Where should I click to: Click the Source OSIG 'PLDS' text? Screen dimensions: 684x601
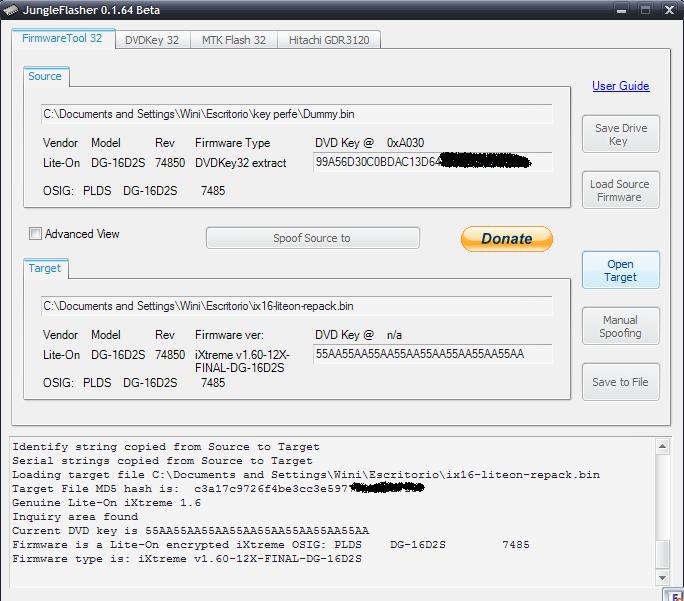point(97,191)
